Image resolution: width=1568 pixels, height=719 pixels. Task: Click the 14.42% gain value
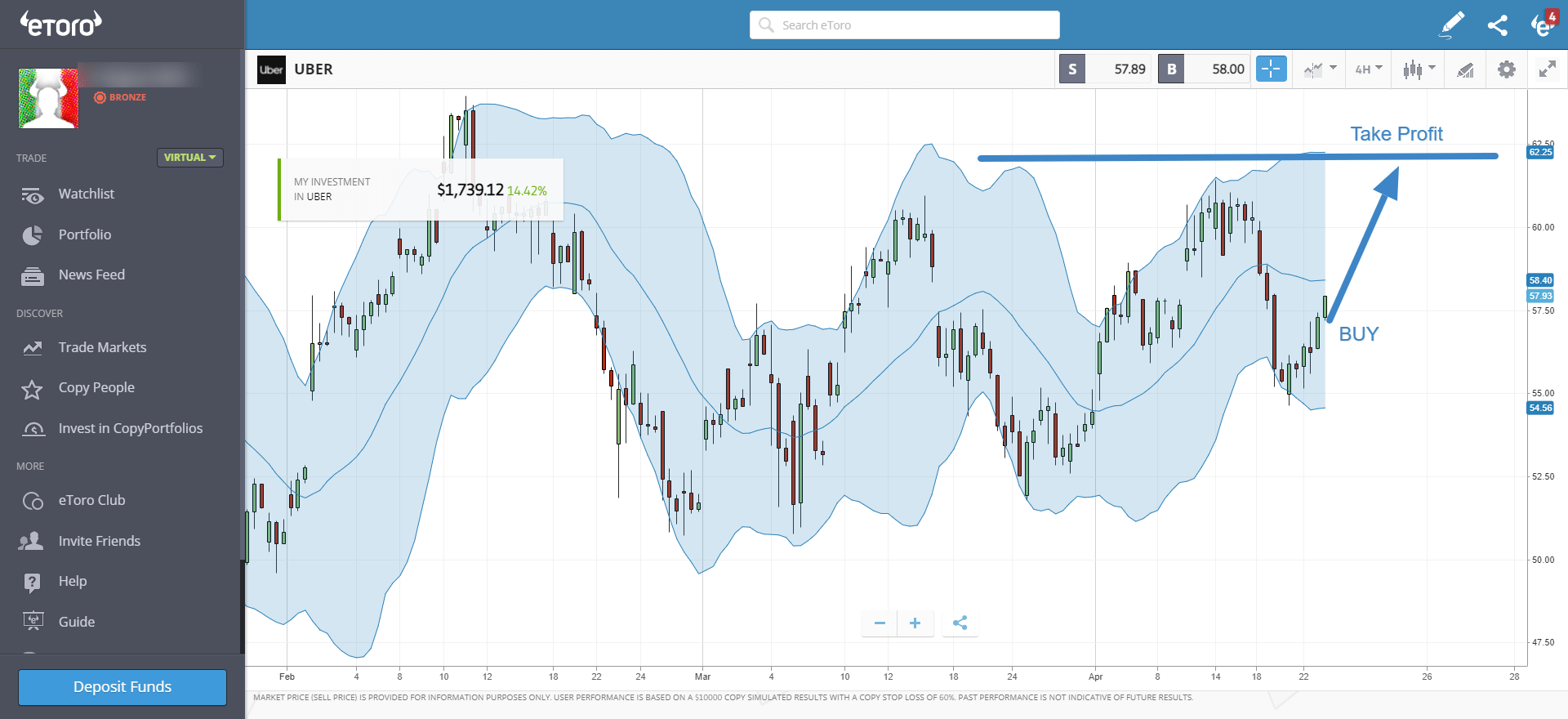point(527,191)
